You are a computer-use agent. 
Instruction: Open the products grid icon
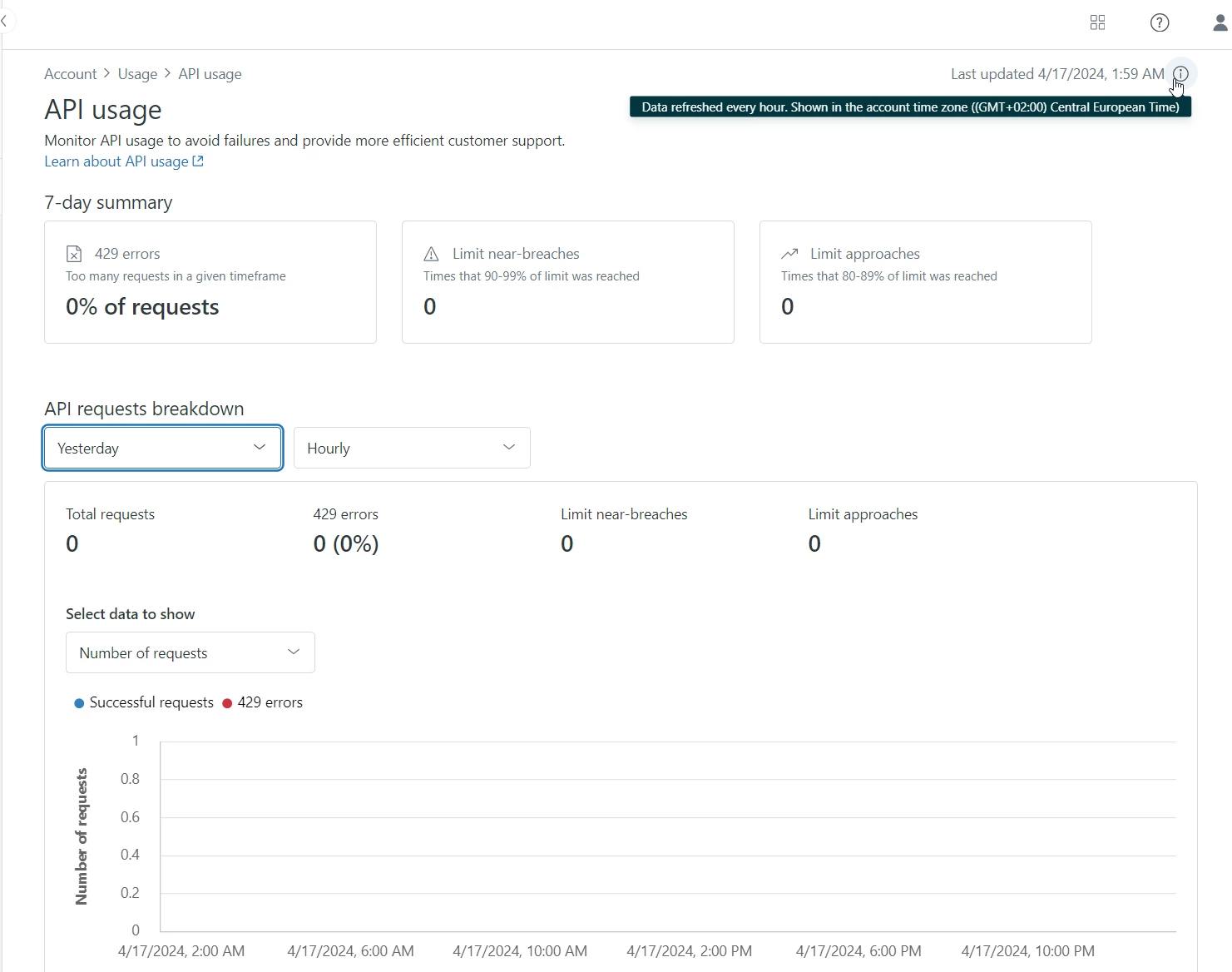coord(1097,22)
